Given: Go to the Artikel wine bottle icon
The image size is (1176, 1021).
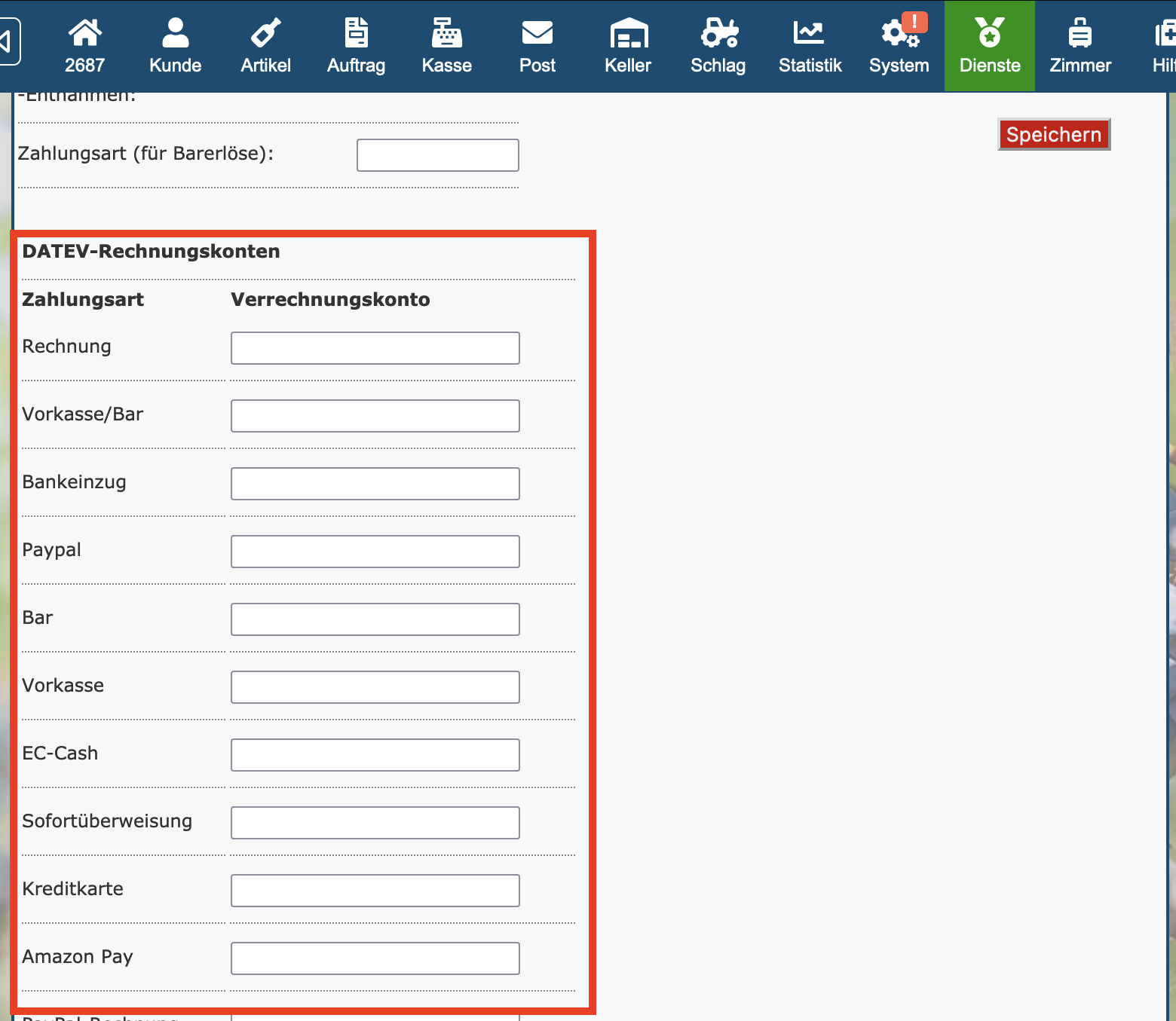Looking at the screenshot, I should point(265,46).
